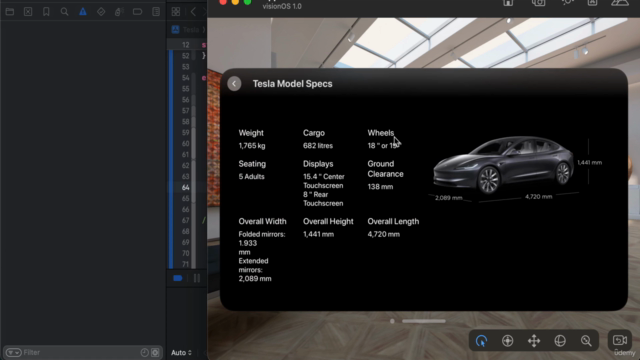The height and width of the screenshot is (360, 640).
Task: Click the Wheels heading
Action: tap(380, 133)
